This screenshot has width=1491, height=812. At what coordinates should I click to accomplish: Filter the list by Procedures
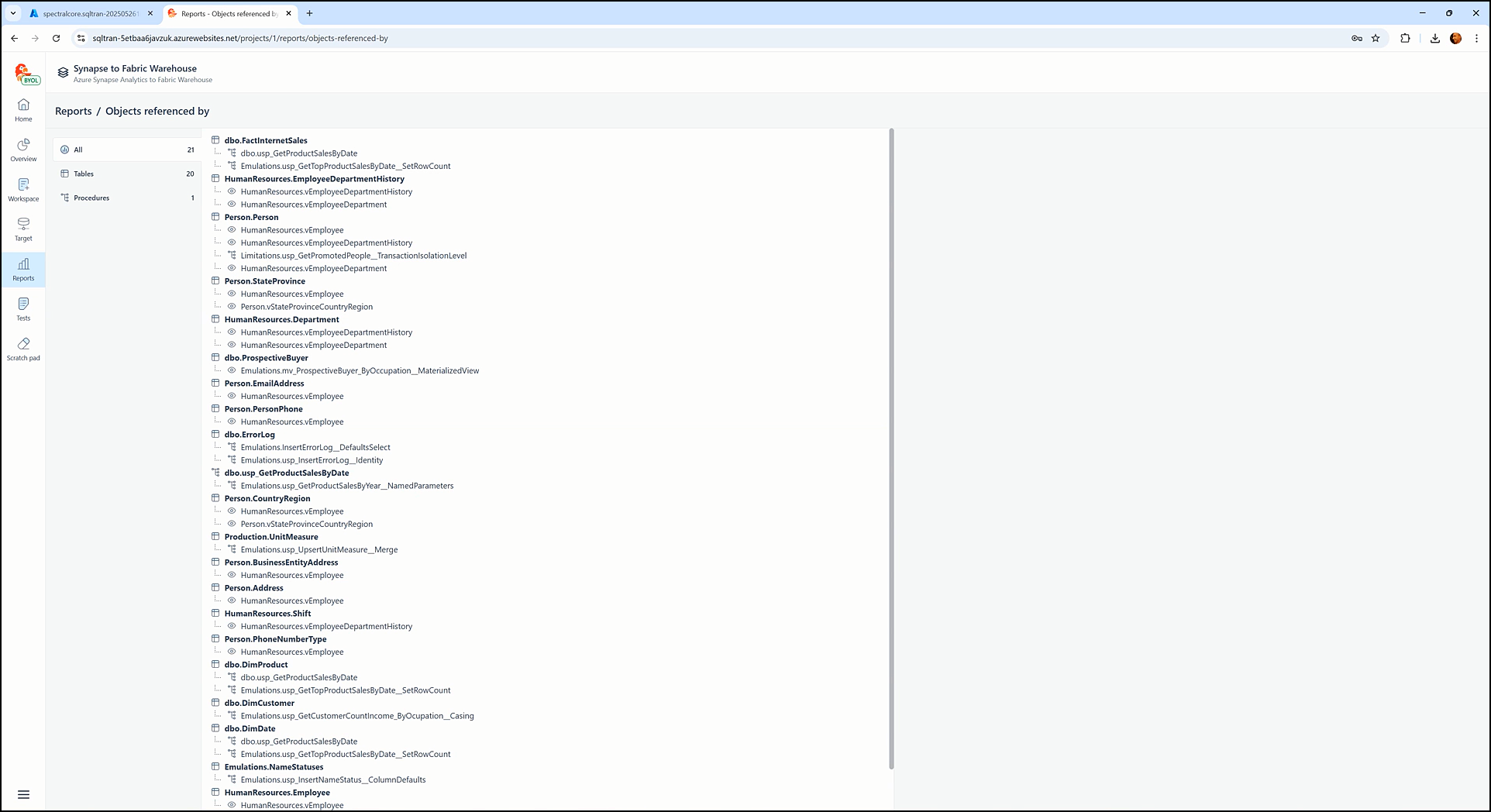(x=127, y=198)
